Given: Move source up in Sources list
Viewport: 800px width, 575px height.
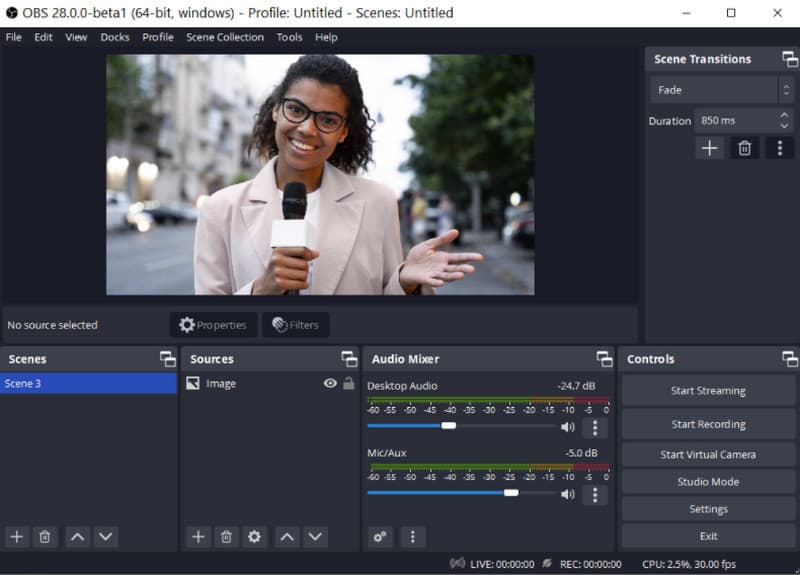Looking at the screenshot, I should [x=287, y=537].
